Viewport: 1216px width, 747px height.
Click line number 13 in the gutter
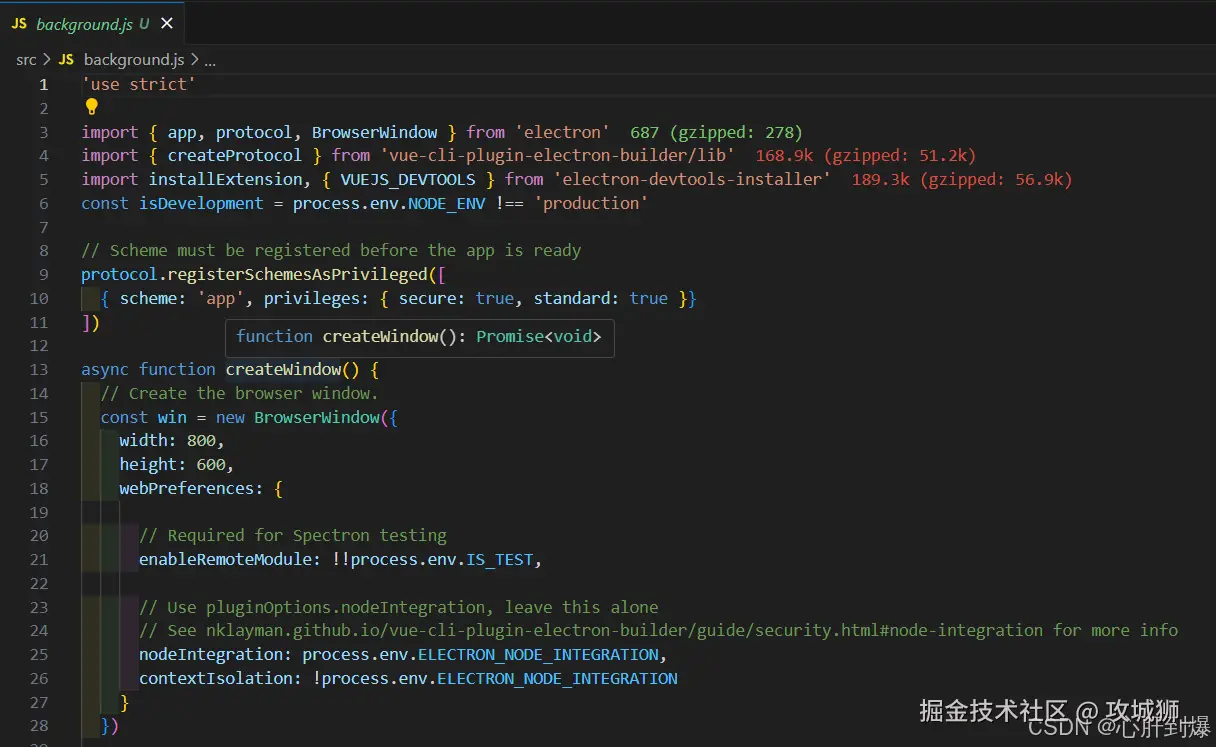point(39,370)
